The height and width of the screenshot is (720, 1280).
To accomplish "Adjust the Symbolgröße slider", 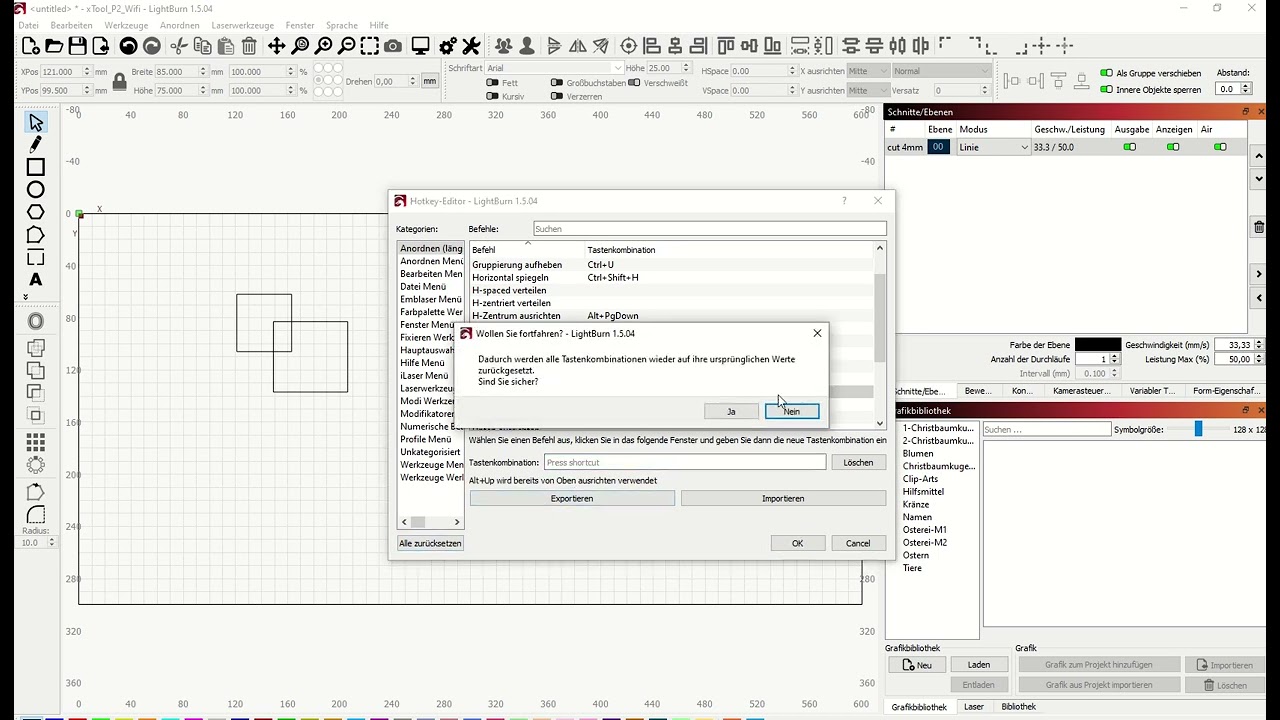I will [x=1198, y=429].
